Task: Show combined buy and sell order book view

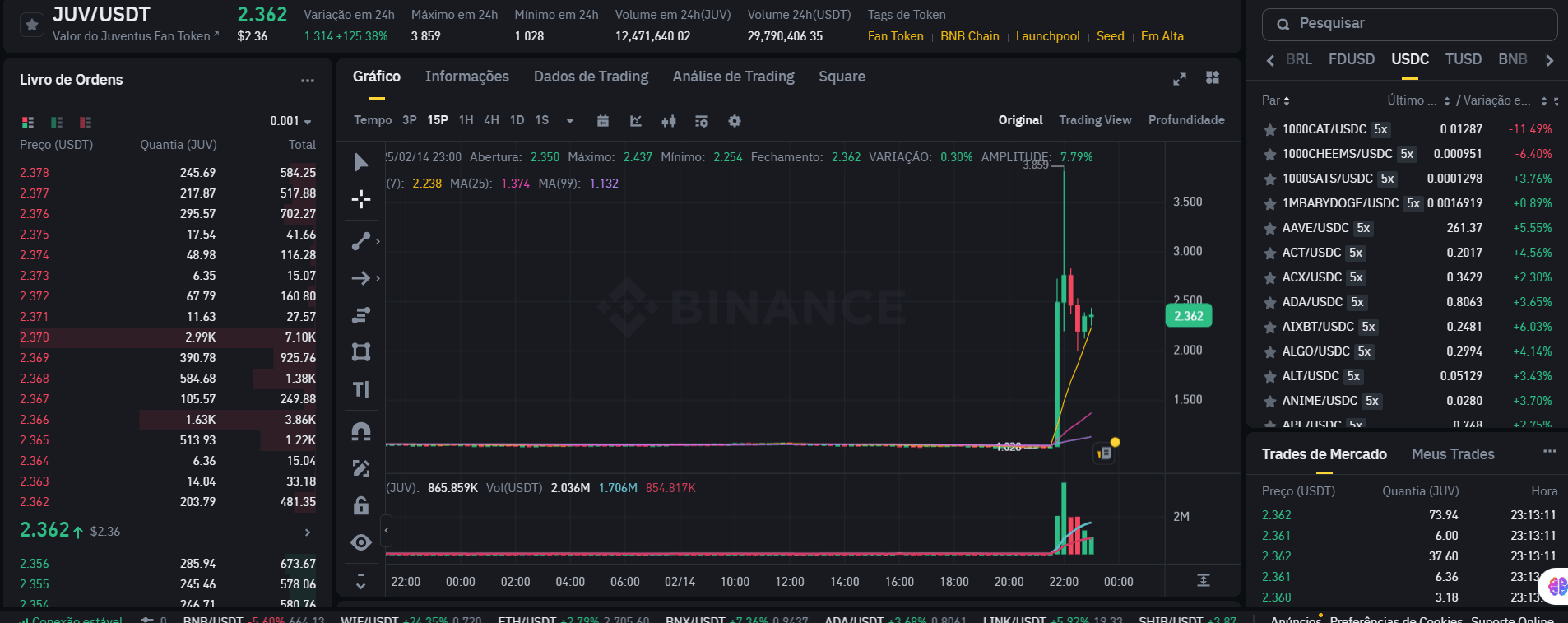Action: (x=28, y=122)
